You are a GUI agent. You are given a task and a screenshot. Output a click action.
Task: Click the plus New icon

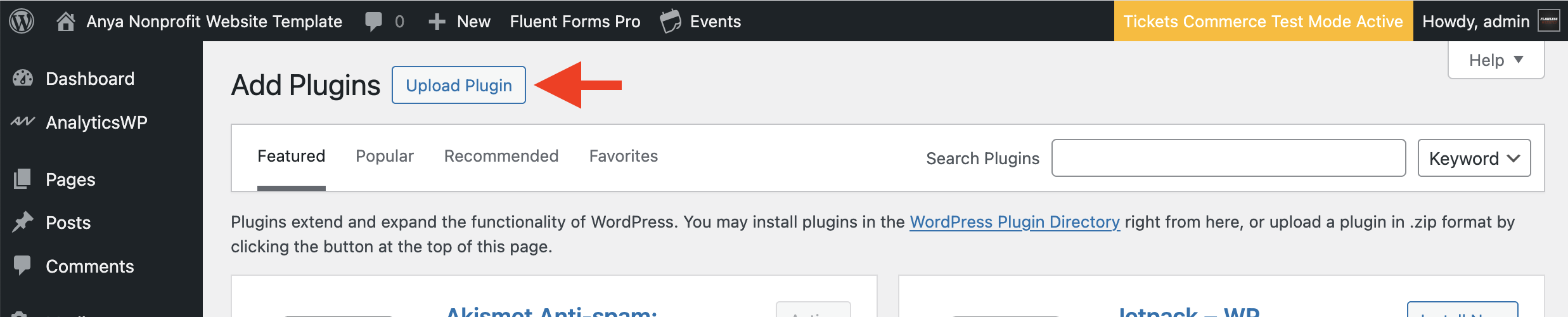pos(437,22)
